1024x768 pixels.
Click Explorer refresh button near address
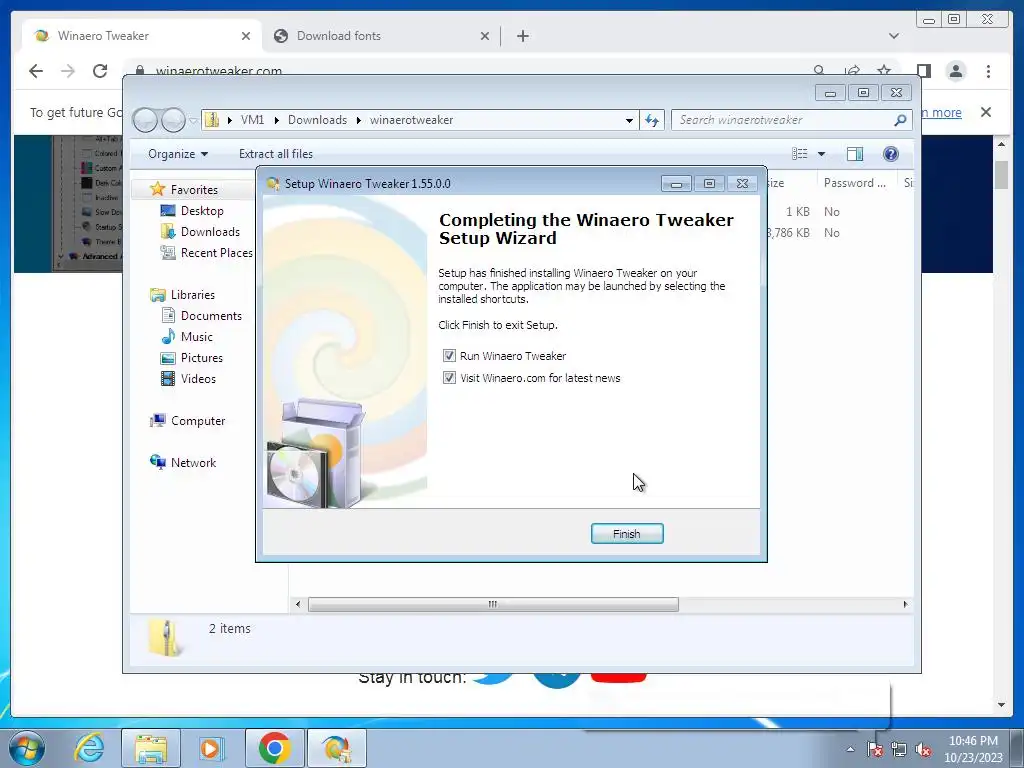(x=652, y=120)
